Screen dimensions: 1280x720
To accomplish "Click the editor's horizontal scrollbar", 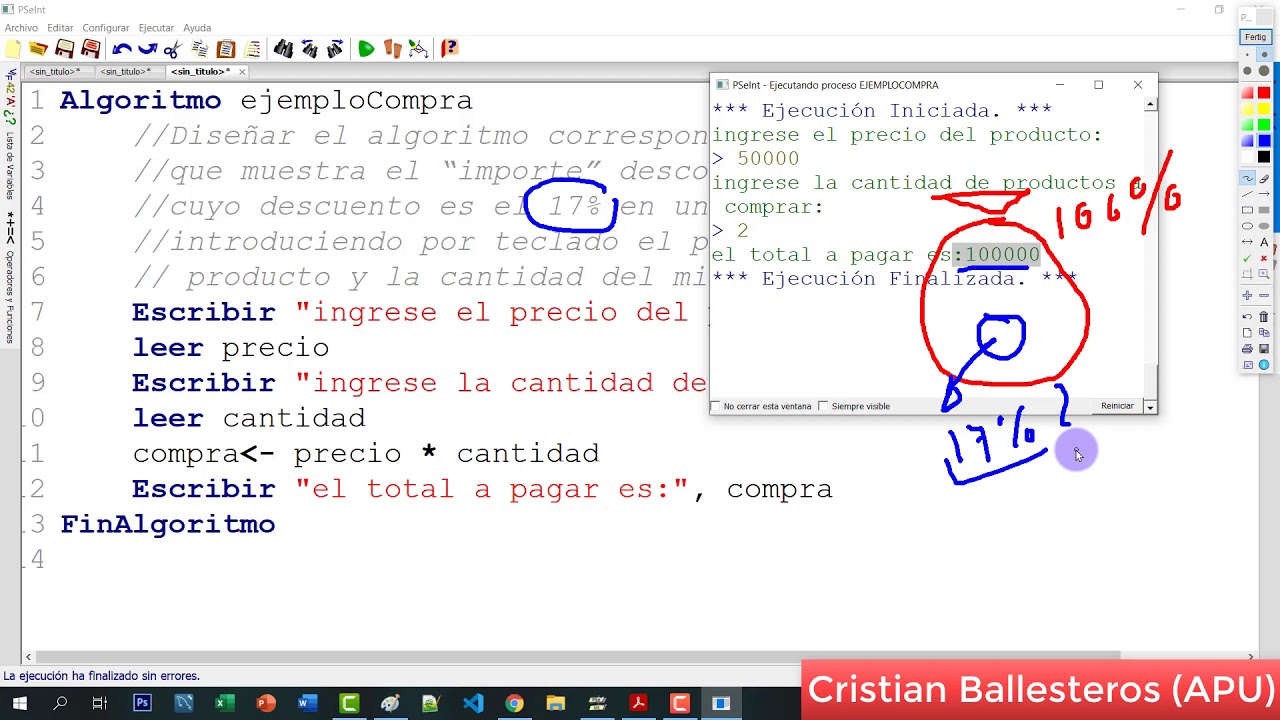I will [x=640, y=657].
